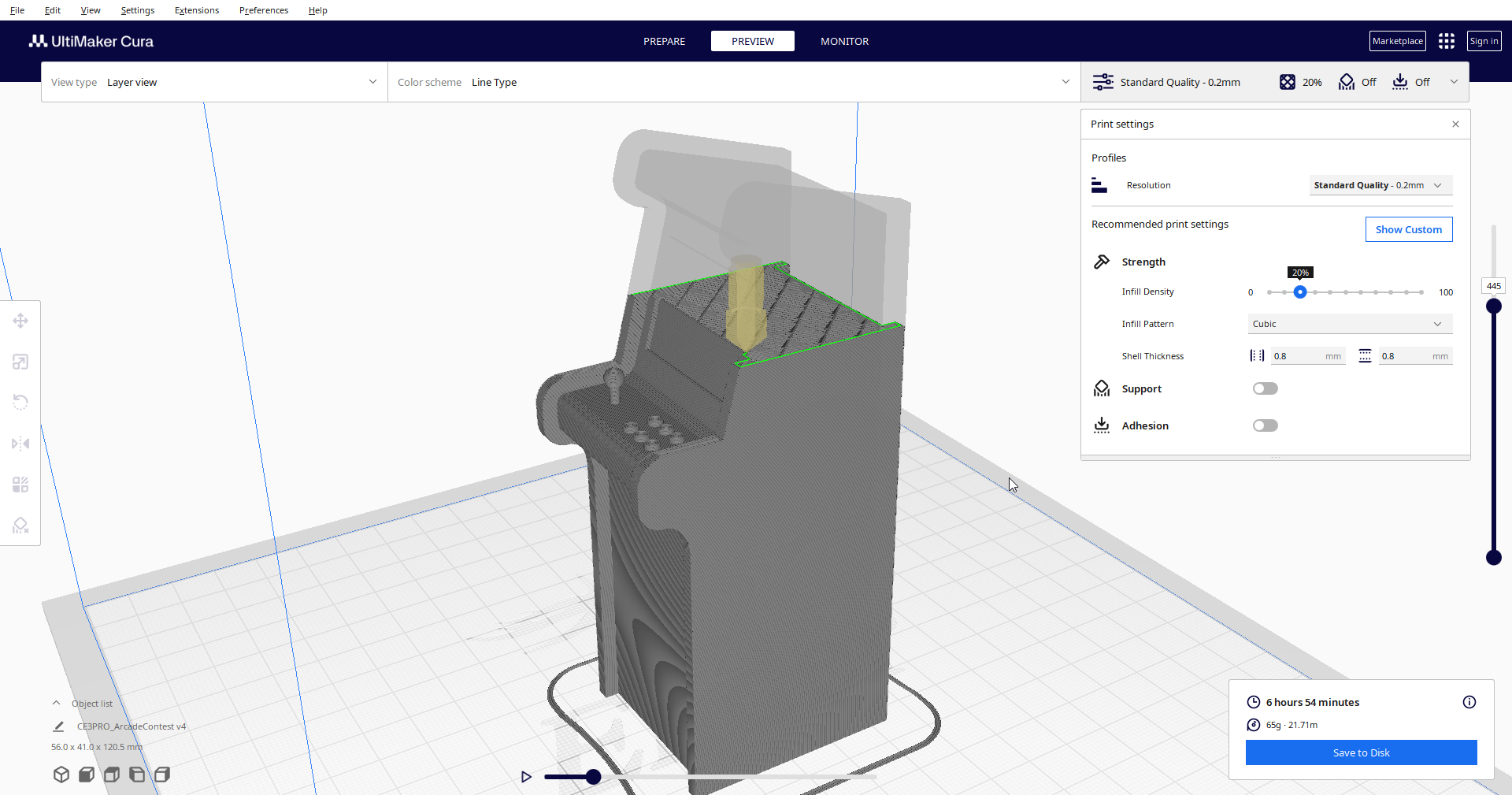1512x795 pixels.
Task: Switch camera to isometric view preset
Action: coord(61,775)
